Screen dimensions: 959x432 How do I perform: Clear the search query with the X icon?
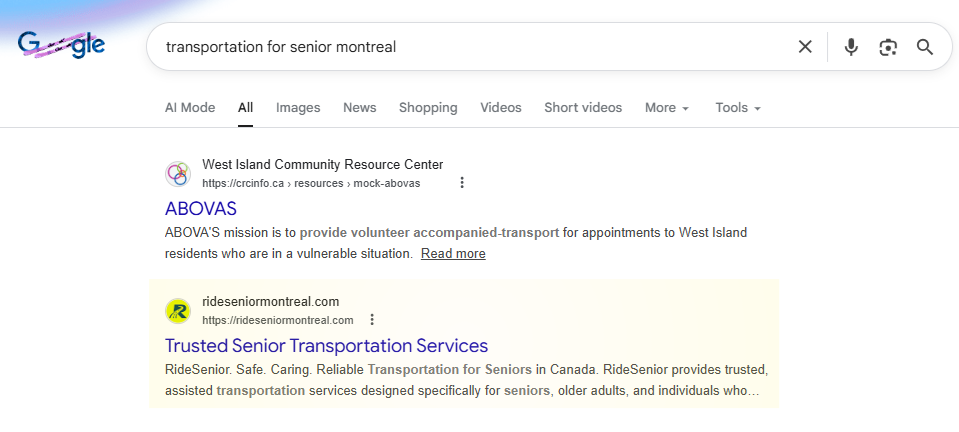click(805, 47)
